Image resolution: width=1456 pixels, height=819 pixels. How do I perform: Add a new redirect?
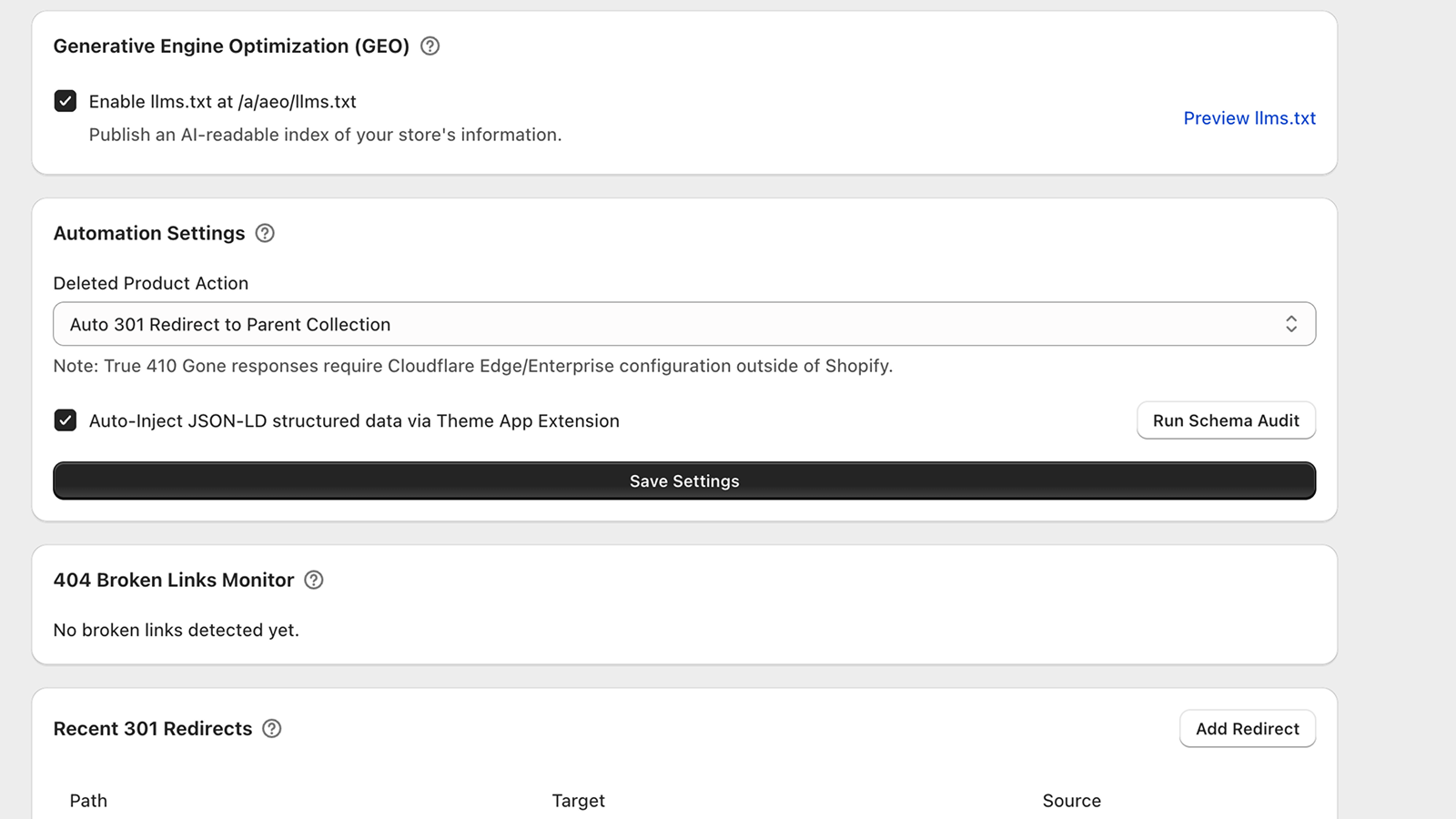click(x=1248, y=729)
